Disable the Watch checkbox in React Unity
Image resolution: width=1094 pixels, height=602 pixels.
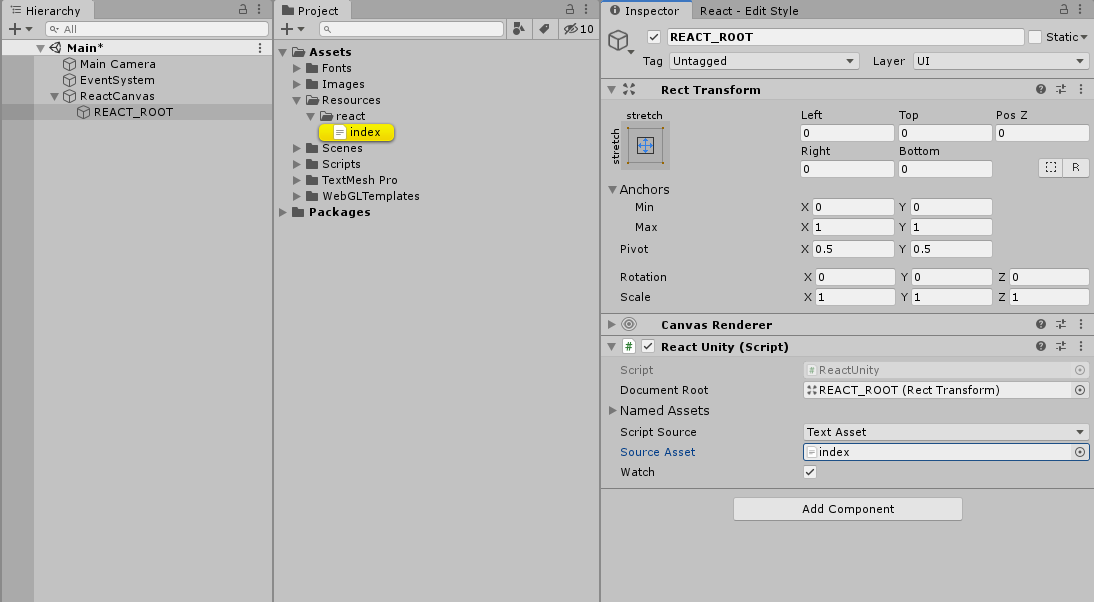tap(809, 472)
